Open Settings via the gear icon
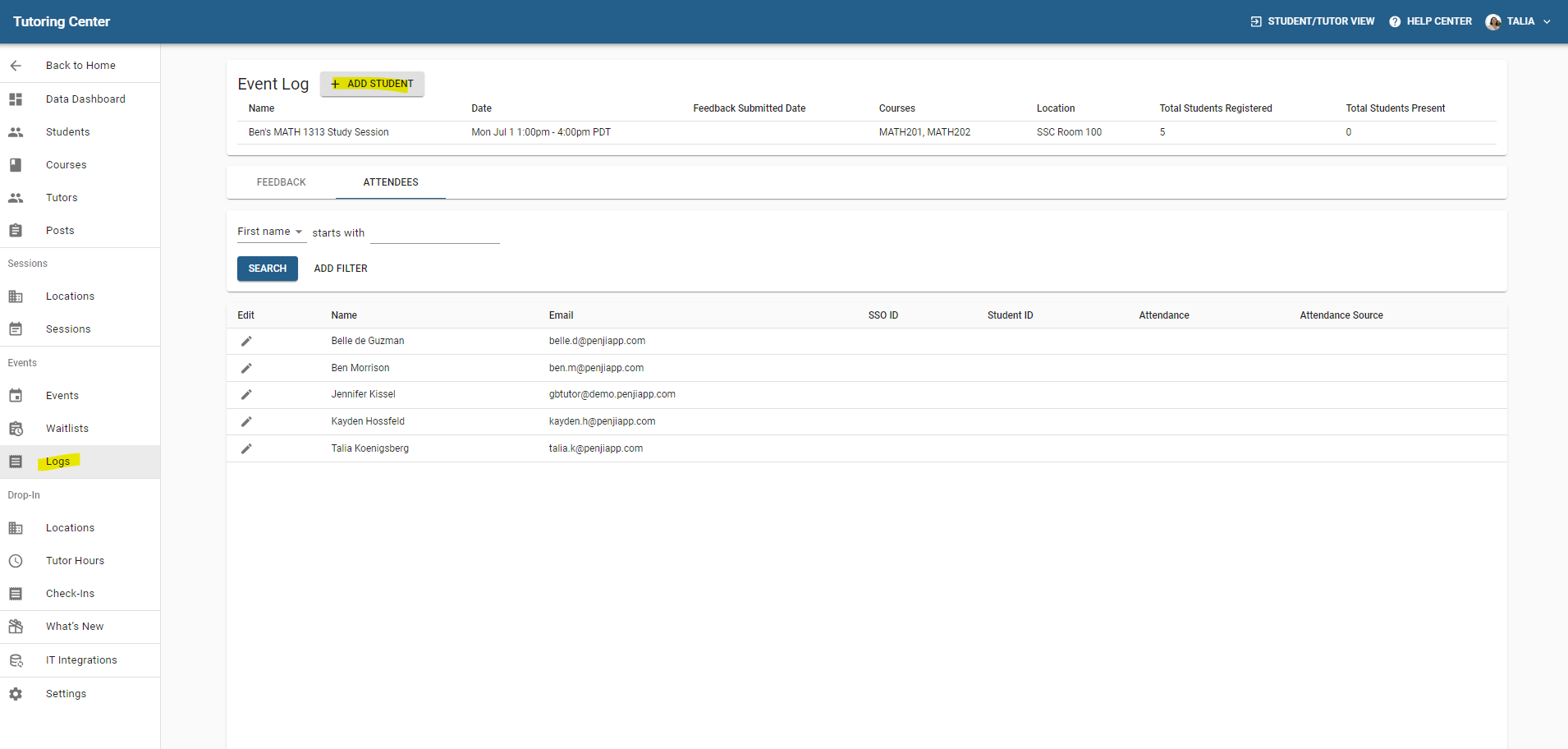 [x=16, y=694]
